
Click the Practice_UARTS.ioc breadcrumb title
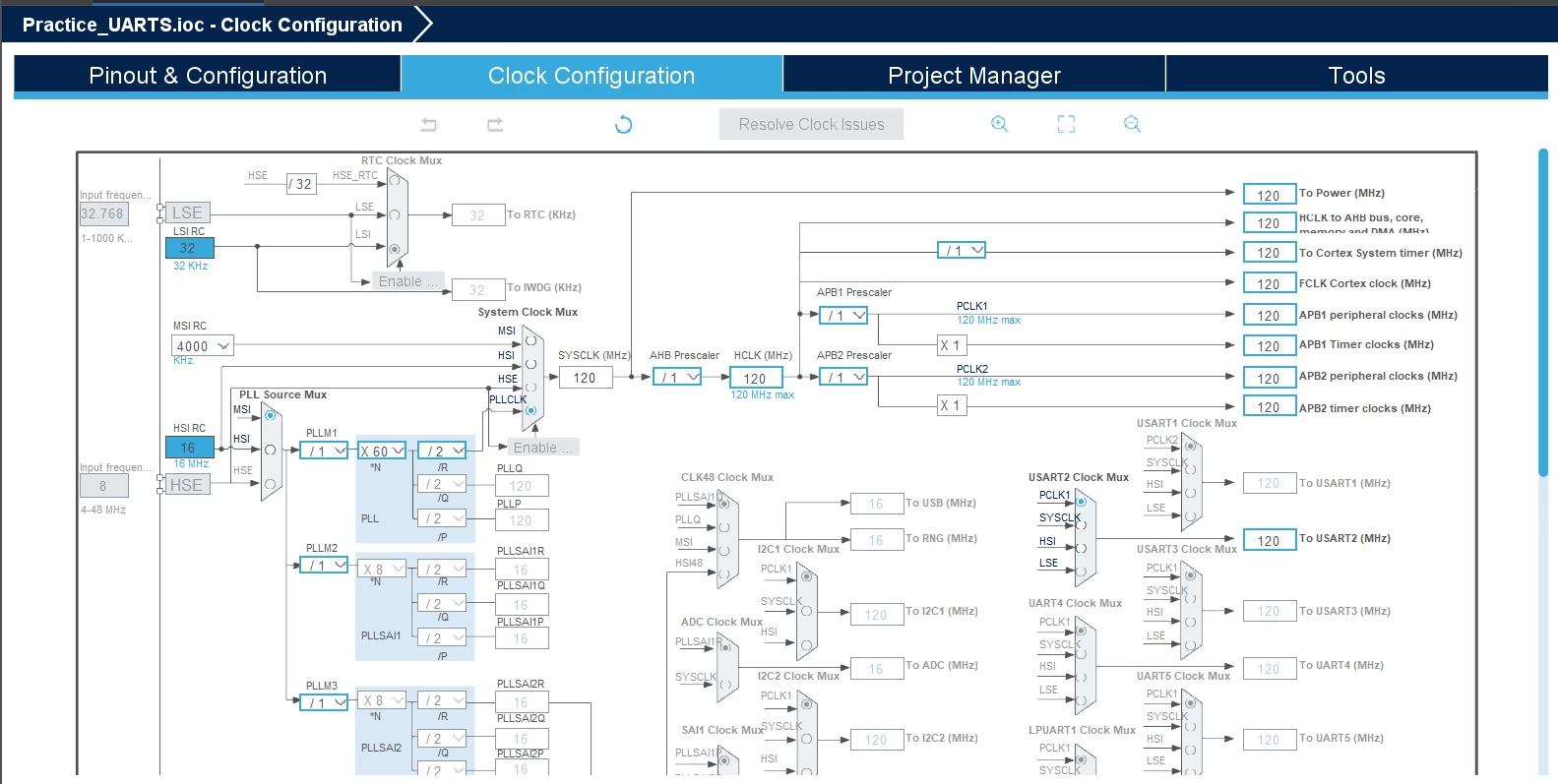pyautogui.click(x=212, y=25)
